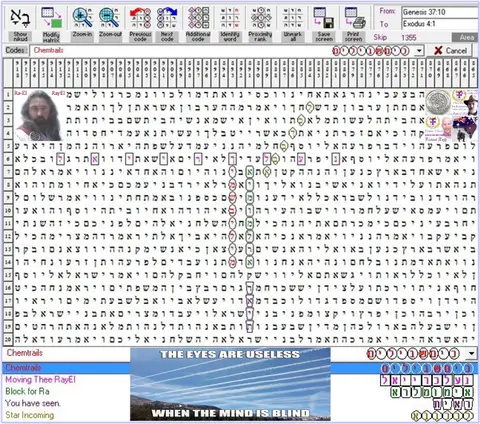Click the From field Genesis 37:10

pos(440,12)
